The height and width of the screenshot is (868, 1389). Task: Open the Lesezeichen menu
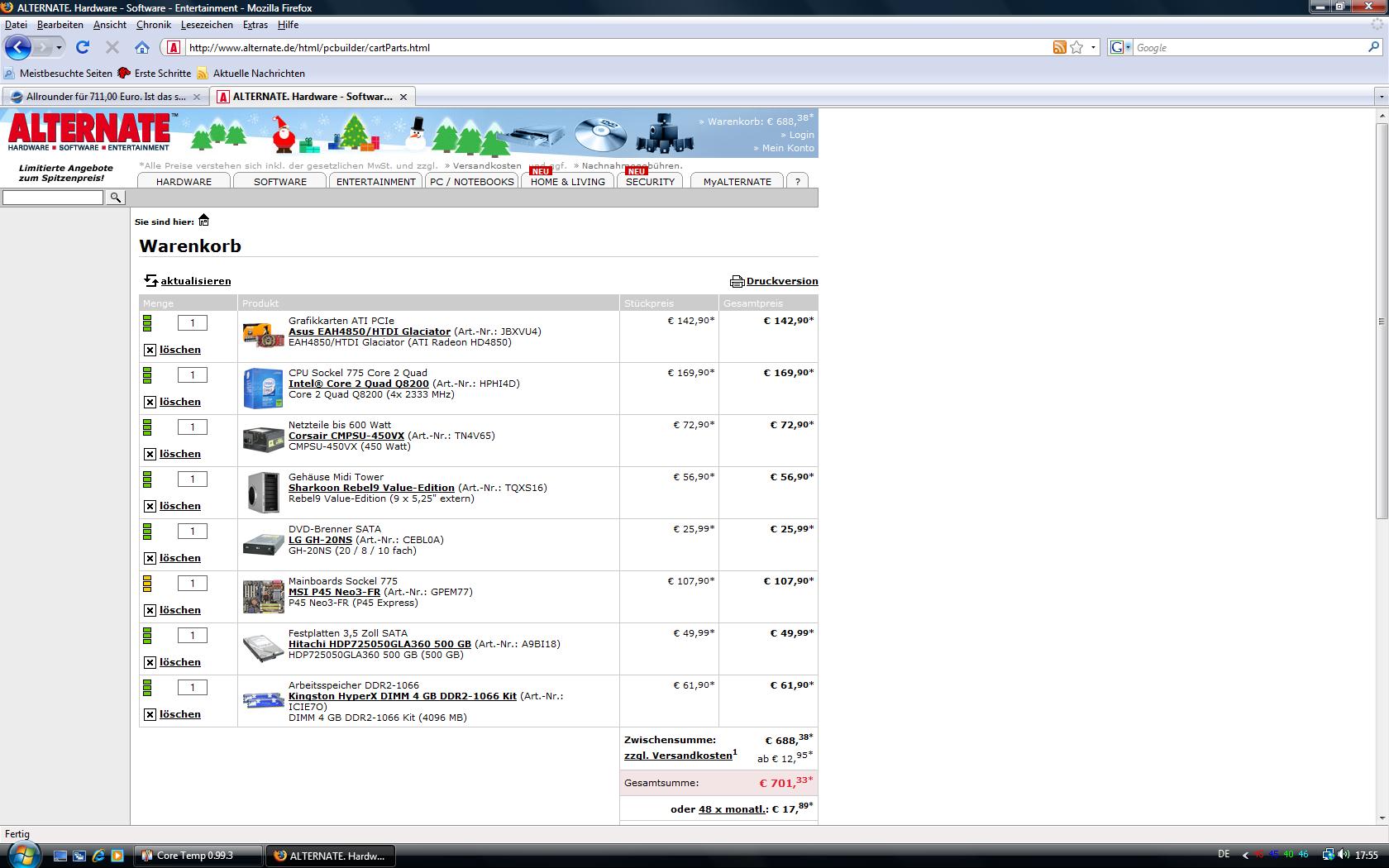207,25
